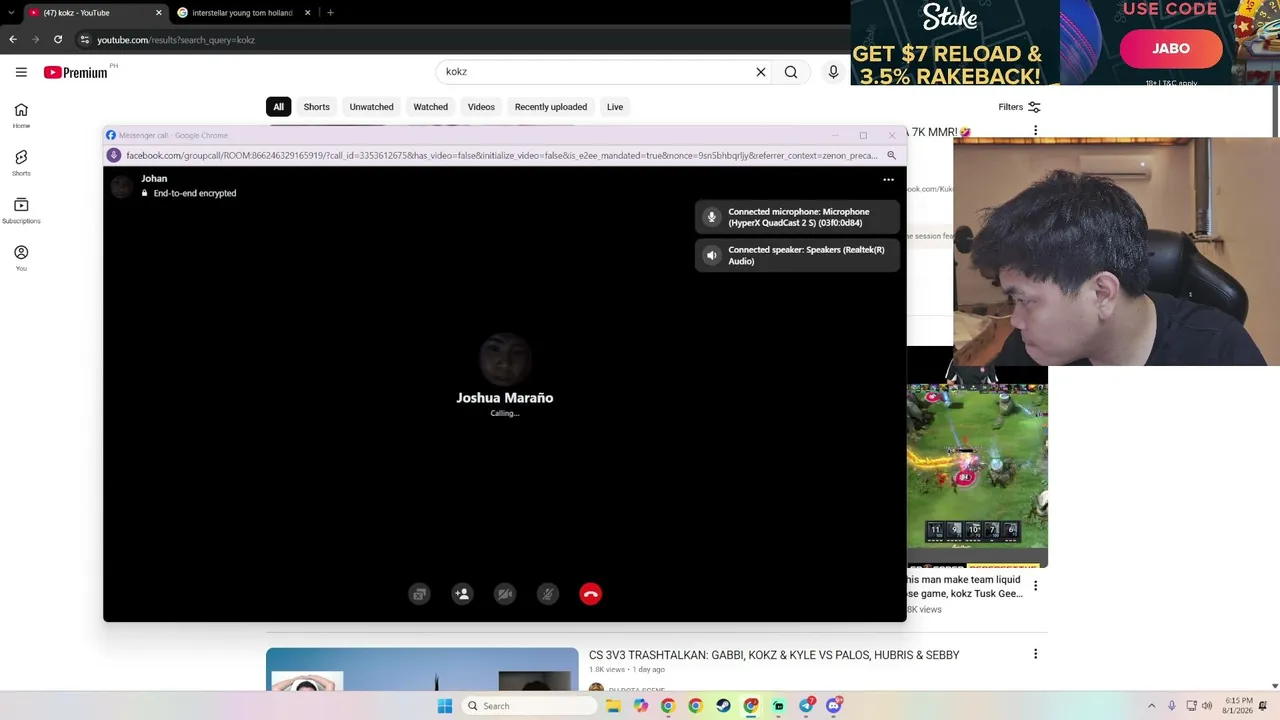This screenshot has height=720, width=1280.
Task: Toggle the camera video button in call
Action: pyautogui.click(x=505, y=594)
